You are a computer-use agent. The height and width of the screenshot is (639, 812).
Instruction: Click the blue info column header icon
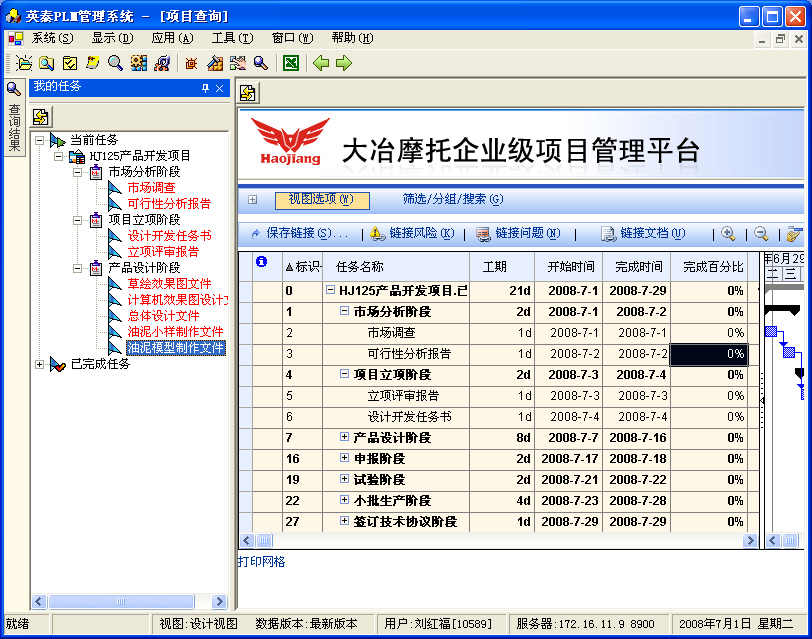tap(262, 262)
